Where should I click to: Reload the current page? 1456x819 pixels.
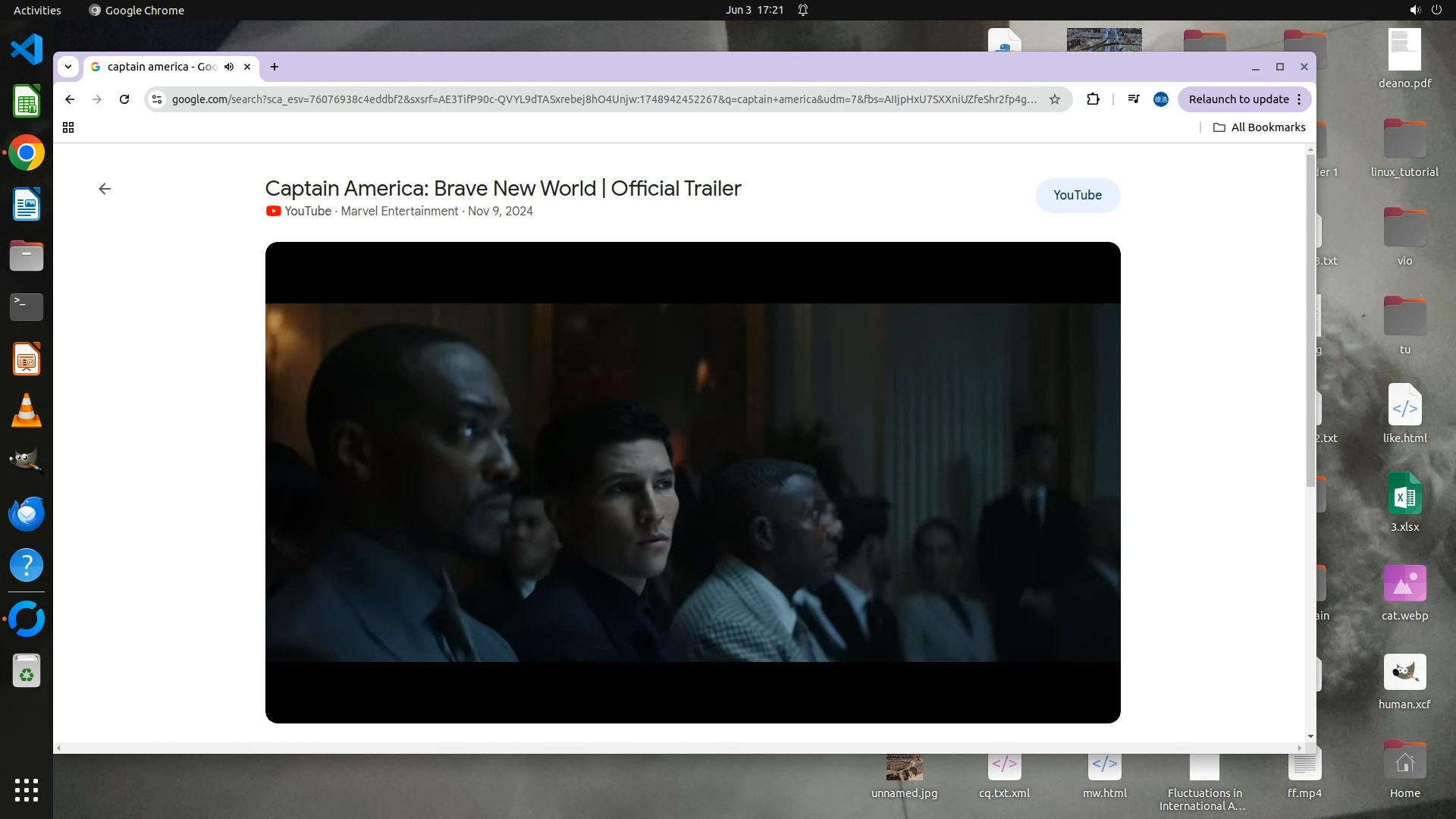tap(124, 99)
